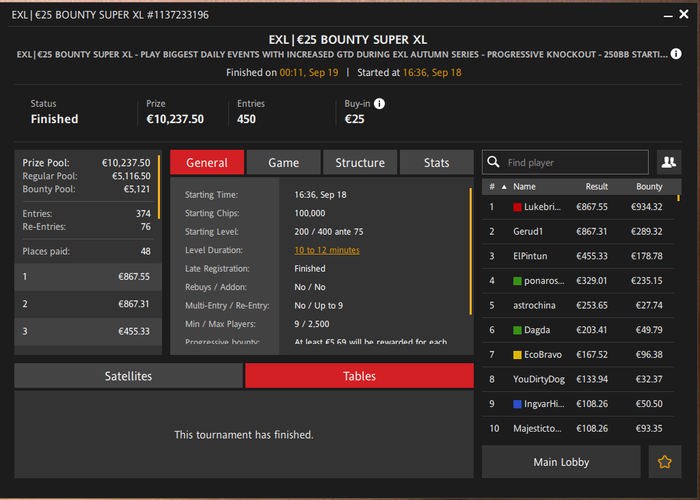
Task: Go to Main Lobby
Action: tap(561, 462)
